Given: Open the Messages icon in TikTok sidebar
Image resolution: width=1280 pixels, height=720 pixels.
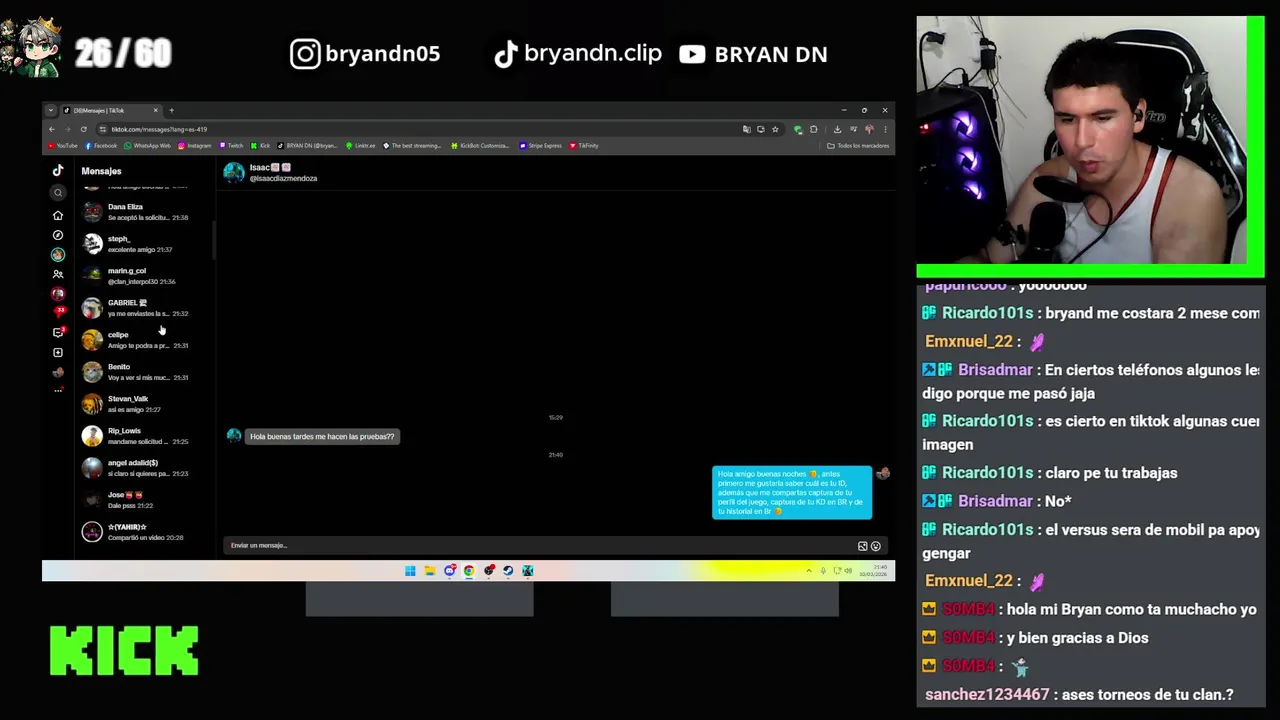Looking at the screenshot, I should click(58, 332).
